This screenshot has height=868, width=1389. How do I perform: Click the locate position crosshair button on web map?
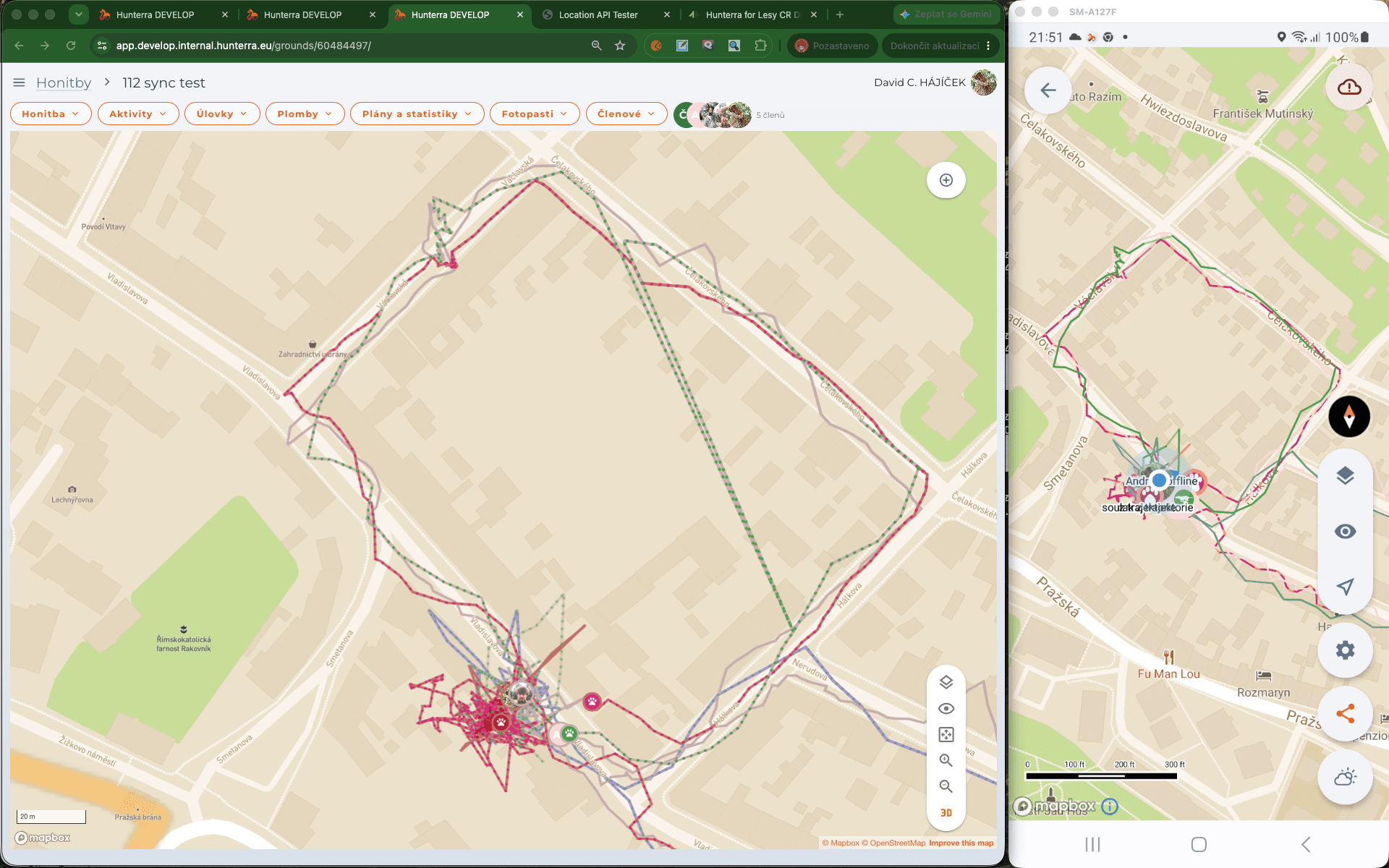pos(946,180)
